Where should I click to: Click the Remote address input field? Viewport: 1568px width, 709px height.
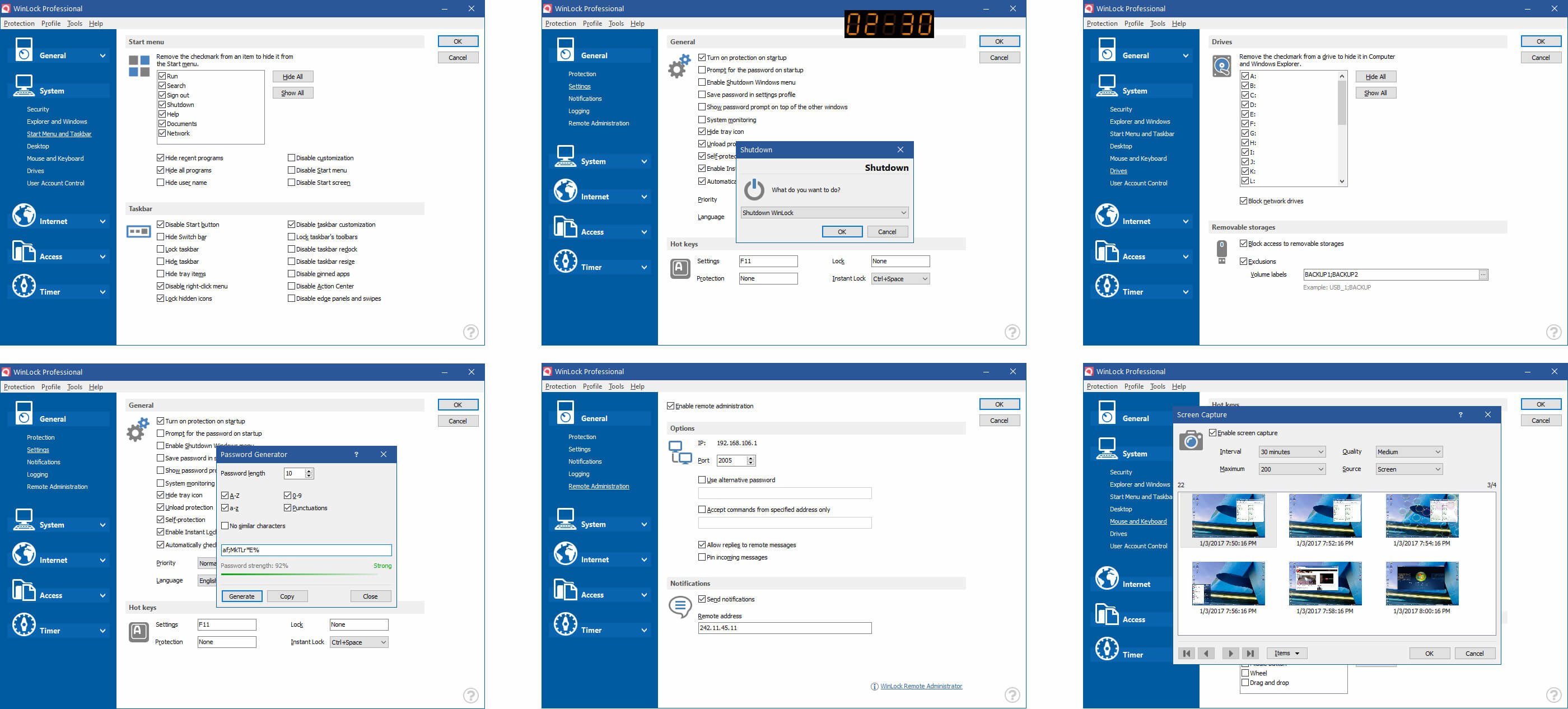pos(784,627)
